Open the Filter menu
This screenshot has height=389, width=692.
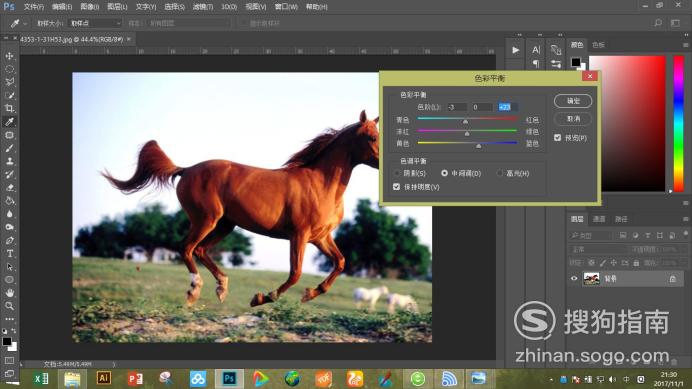[x=203, y=7]
